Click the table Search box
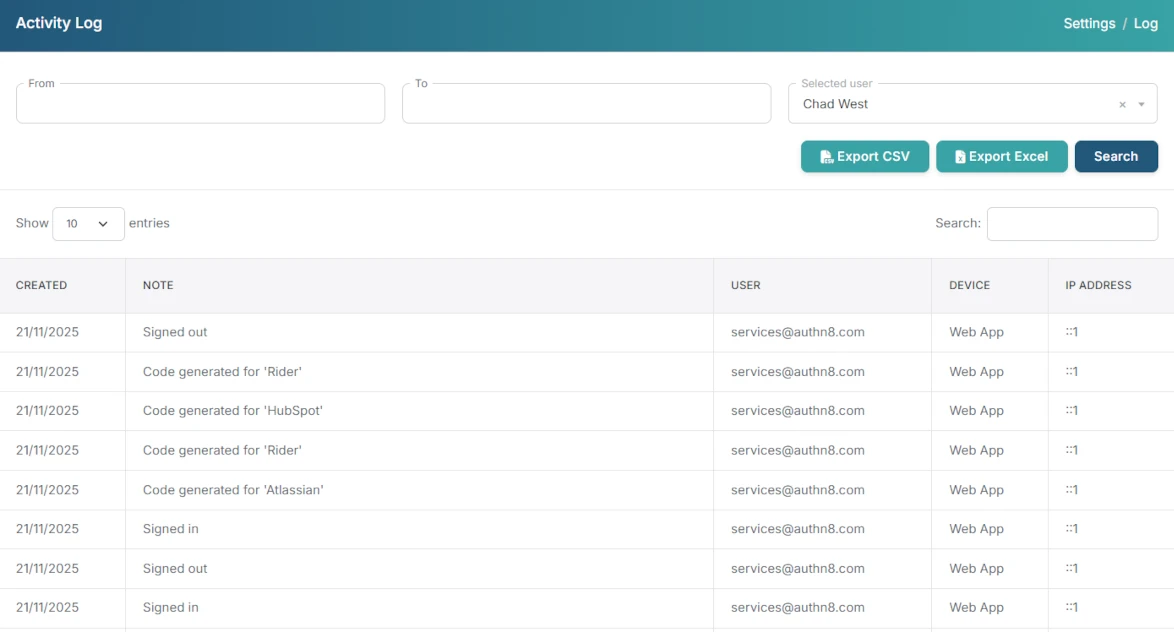 [1071, 223]
